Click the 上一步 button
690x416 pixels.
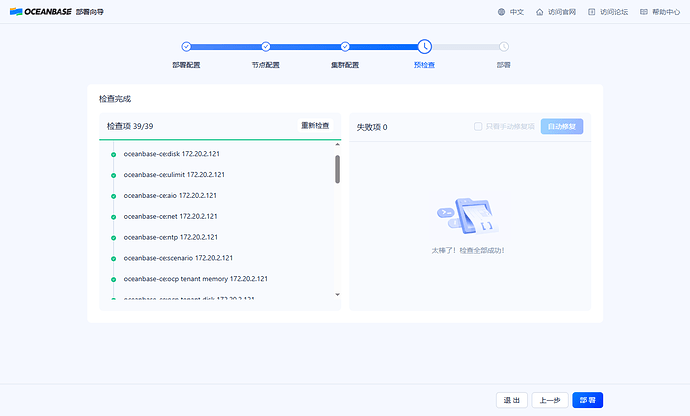(x=550, y=400)
